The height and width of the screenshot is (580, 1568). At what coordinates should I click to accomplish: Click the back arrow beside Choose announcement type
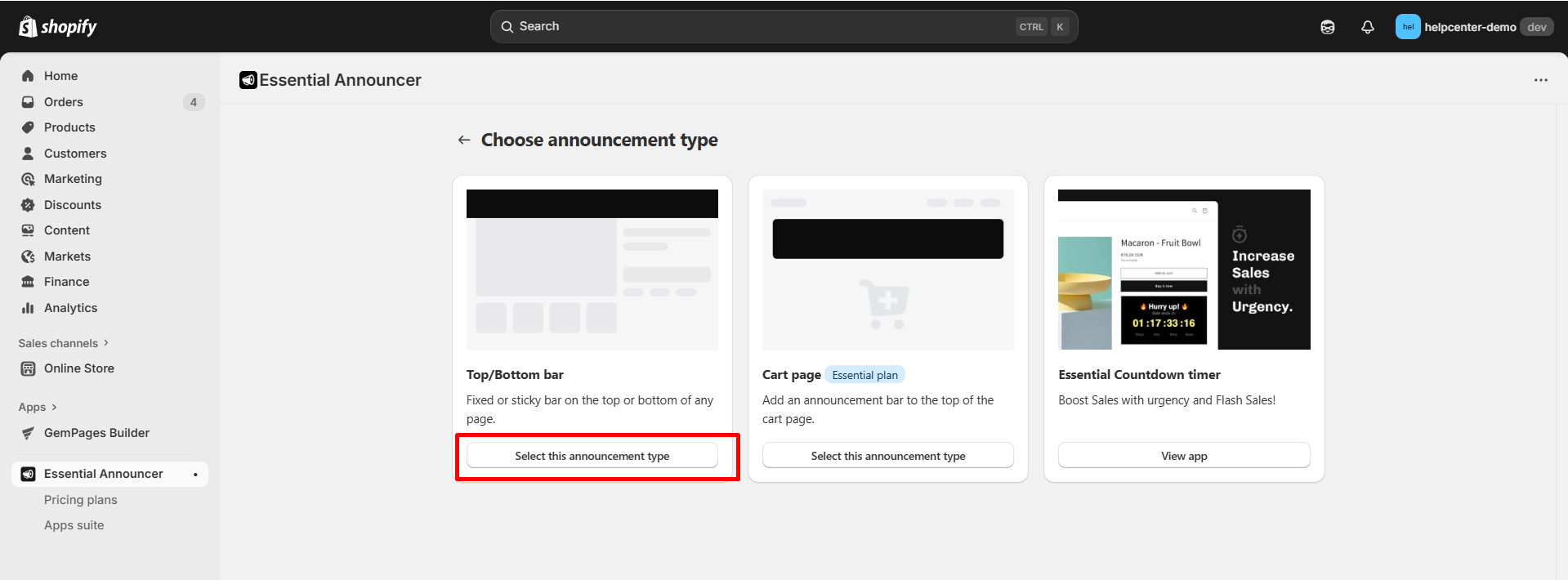point(464,140)
